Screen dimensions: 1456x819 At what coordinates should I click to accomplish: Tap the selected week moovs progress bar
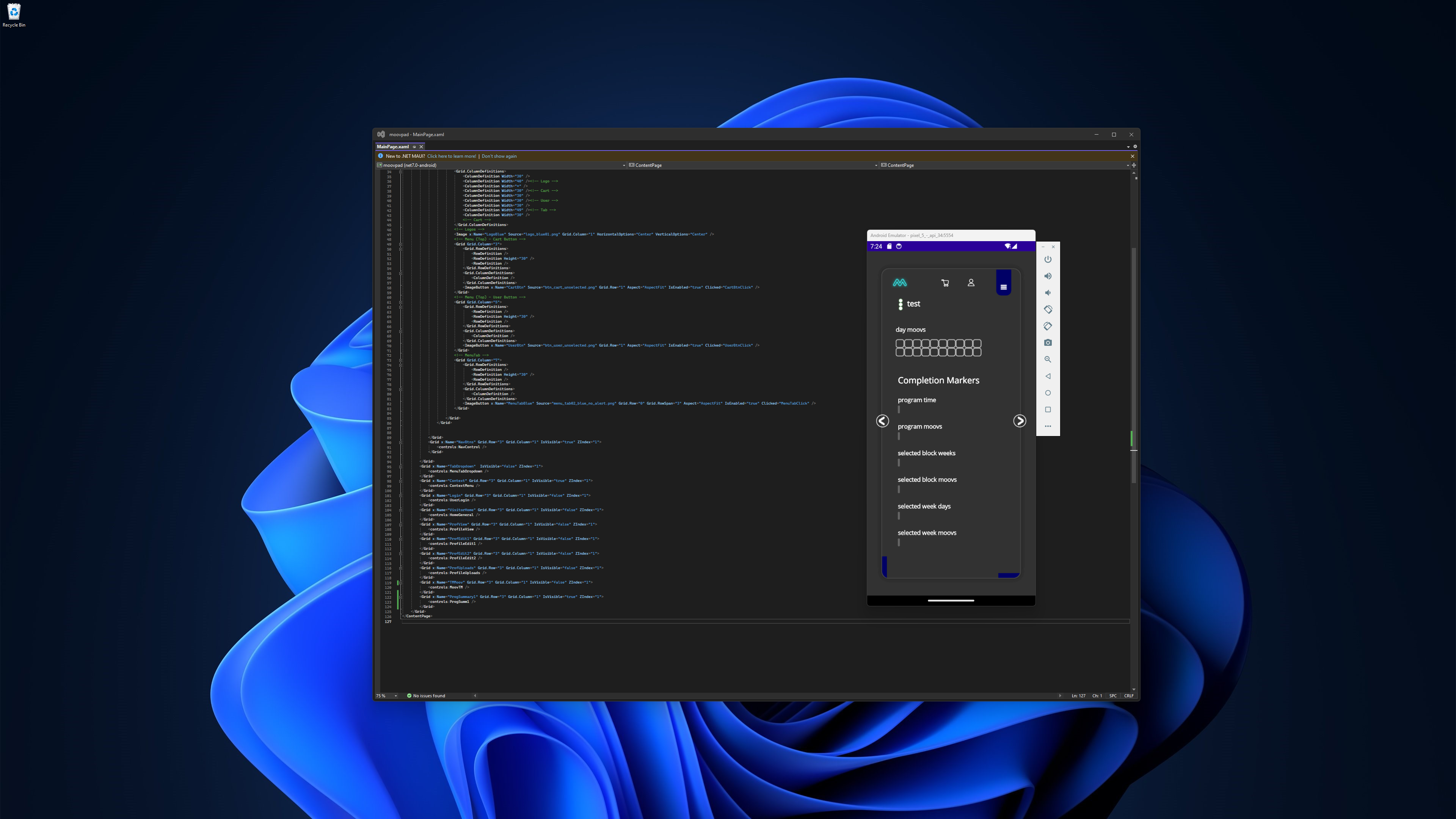coord(899,542)
